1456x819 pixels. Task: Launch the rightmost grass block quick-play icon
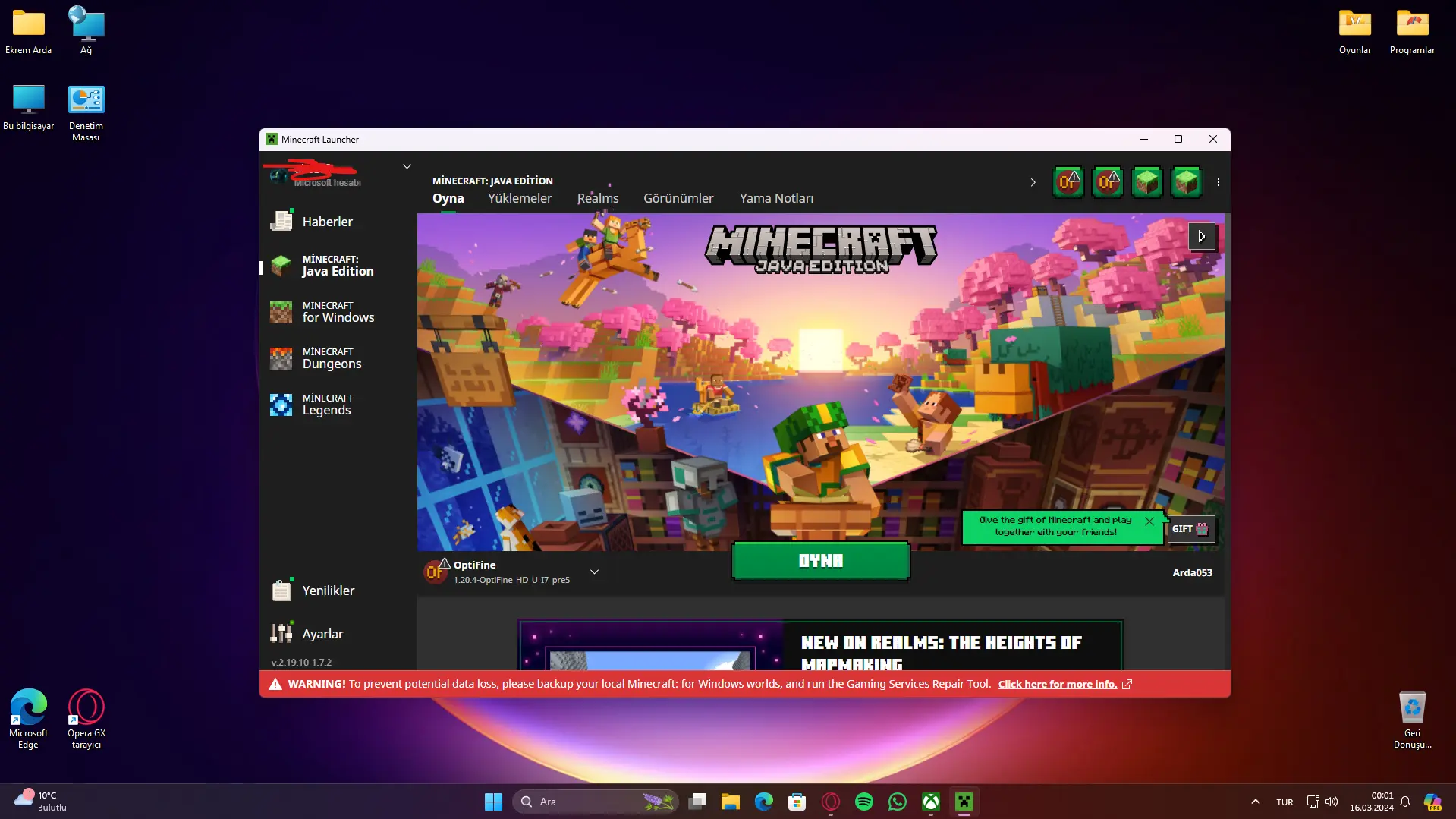(x=1187, y=182)
